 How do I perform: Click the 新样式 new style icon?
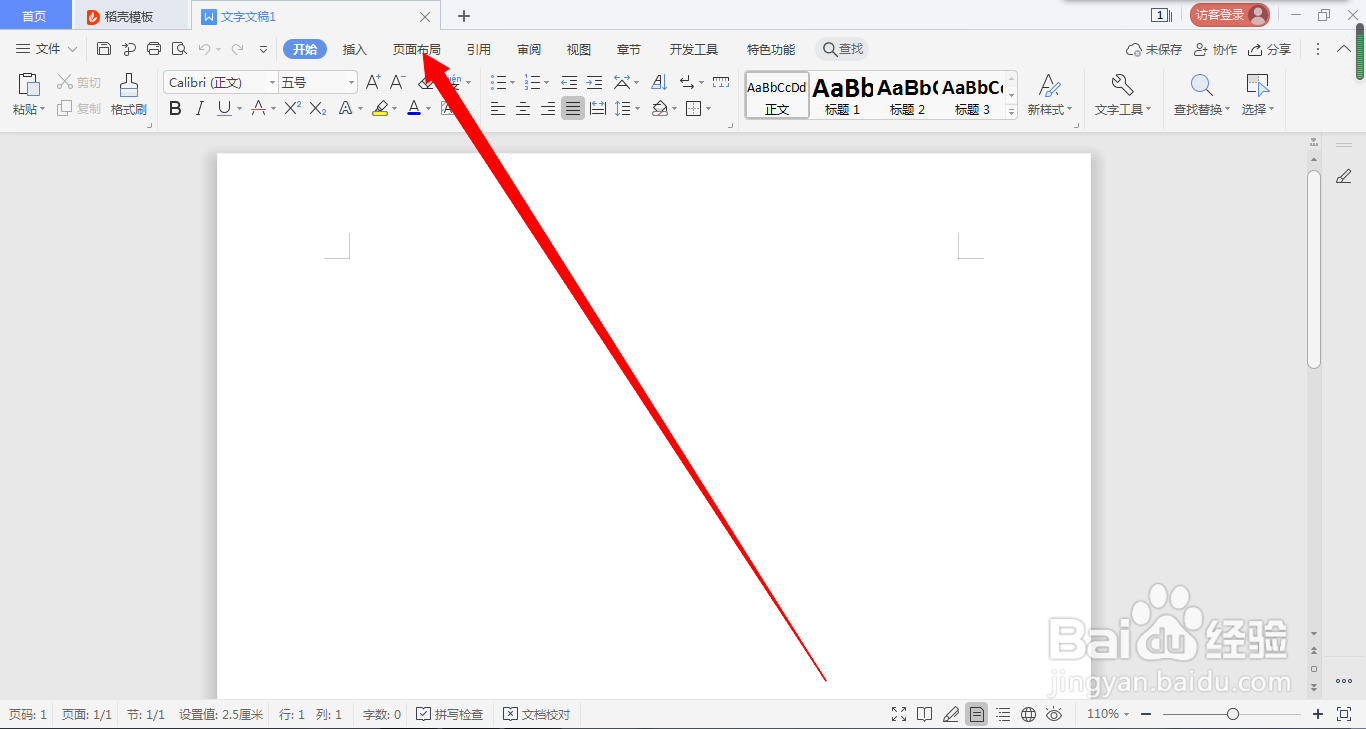(1049, 85)
